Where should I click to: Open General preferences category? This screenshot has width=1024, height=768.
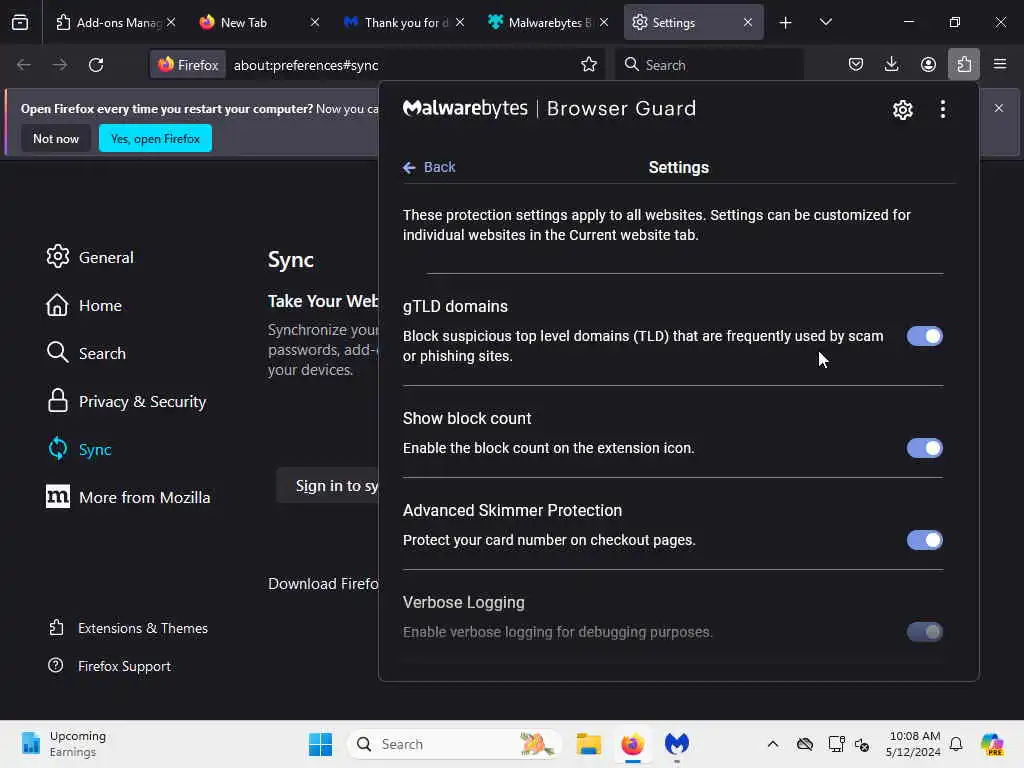click(x=90, y=257)
